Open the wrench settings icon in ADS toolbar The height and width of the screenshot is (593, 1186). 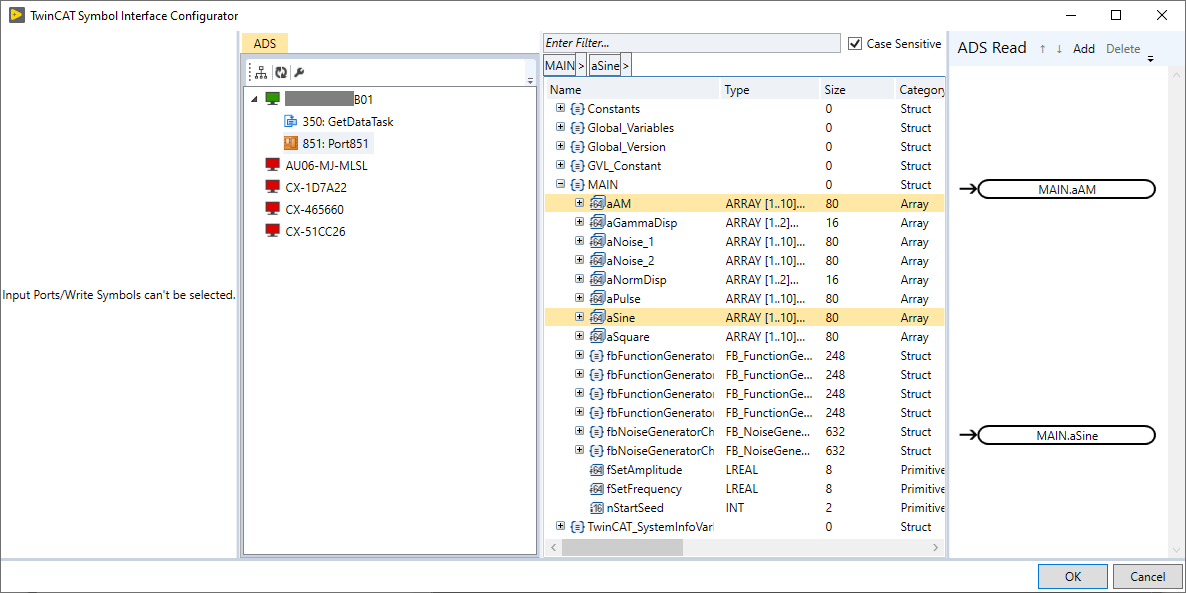point(299,73)
